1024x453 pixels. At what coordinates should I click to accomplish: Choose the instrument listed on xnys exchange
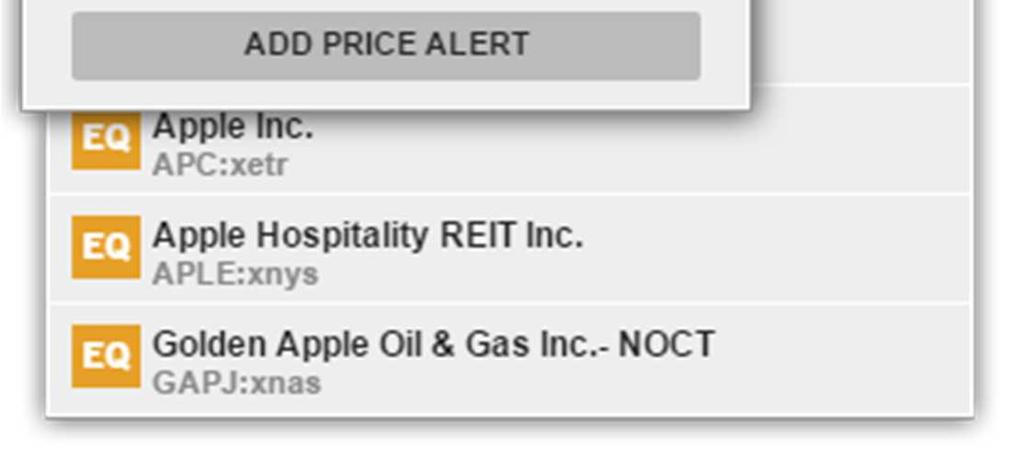click(509, 249)
